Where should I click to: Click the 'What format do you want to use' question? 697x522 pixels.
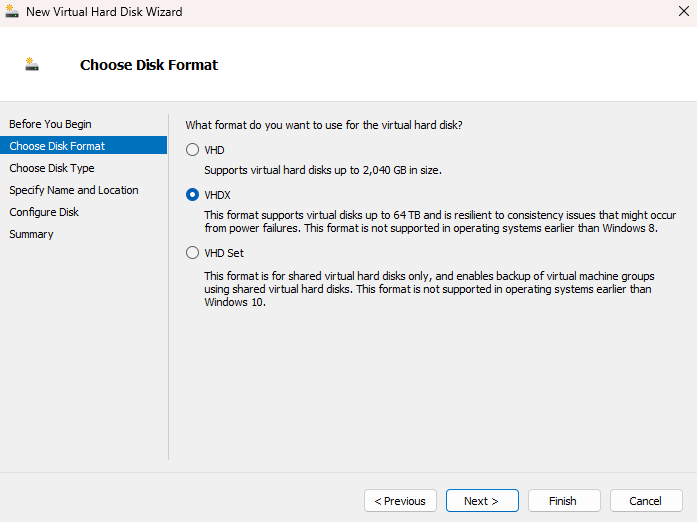324,125
